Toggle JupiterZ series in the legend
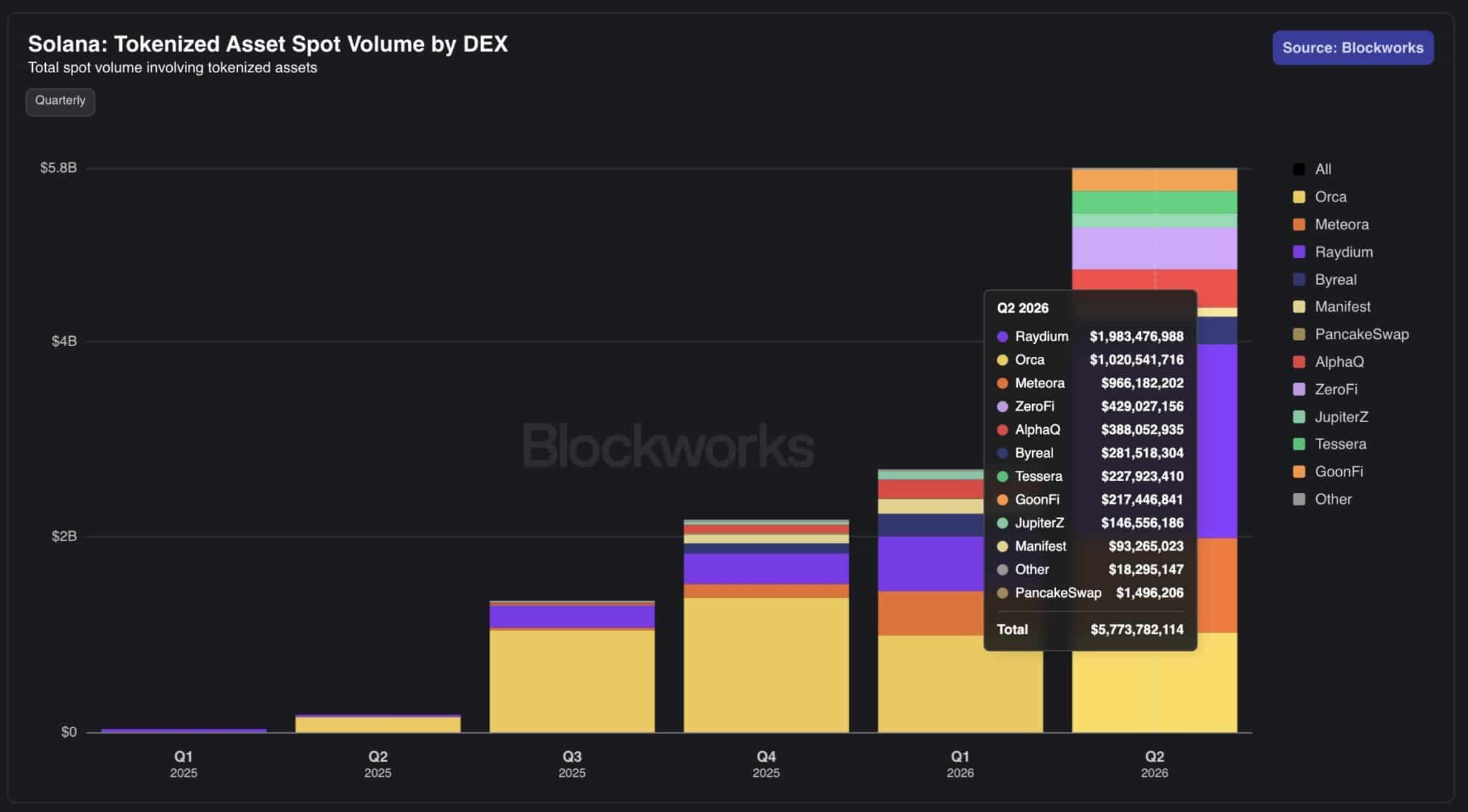The width and height of the screenshot is (1468, 812). click(x=1330, y=417)
